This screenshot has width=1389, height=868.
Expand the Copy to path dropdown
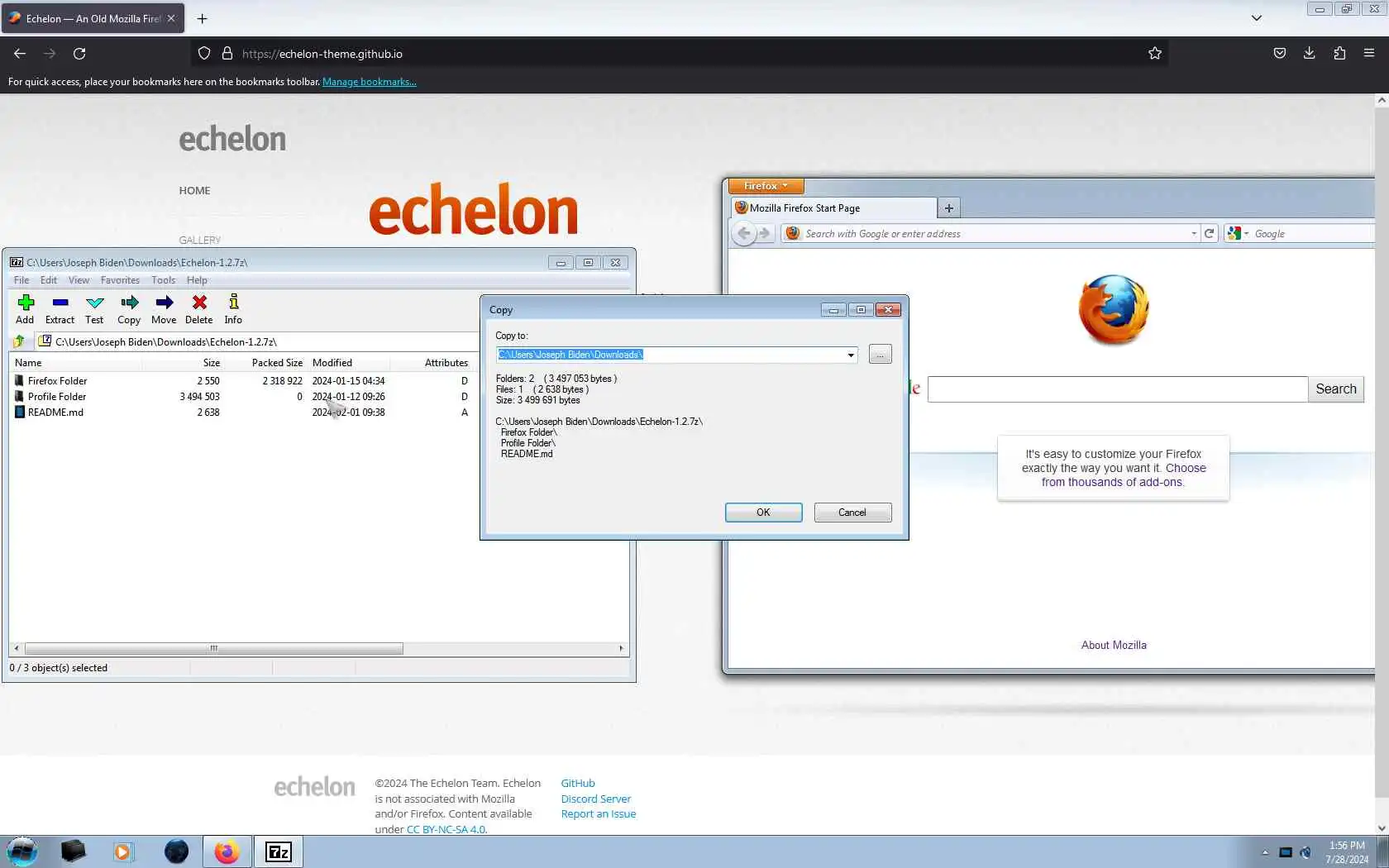(851, 355)
